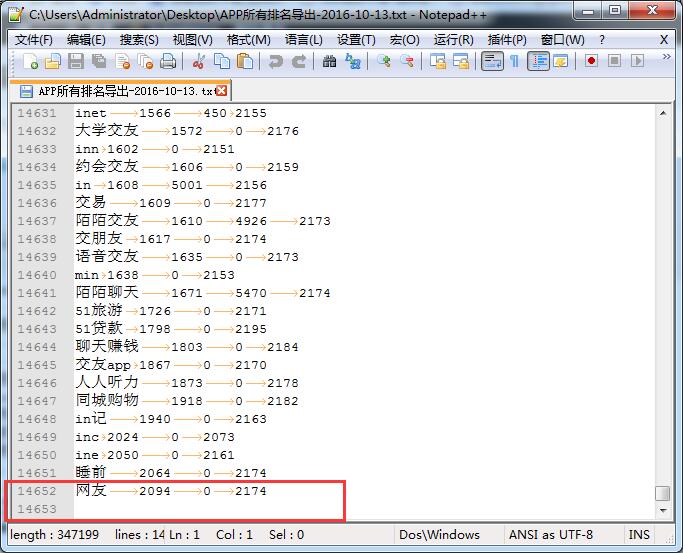The height and width of the screenshot is (553, 683).
Task: Toggle synchronize vertical scrolling icon
Action: pos(438,61)
